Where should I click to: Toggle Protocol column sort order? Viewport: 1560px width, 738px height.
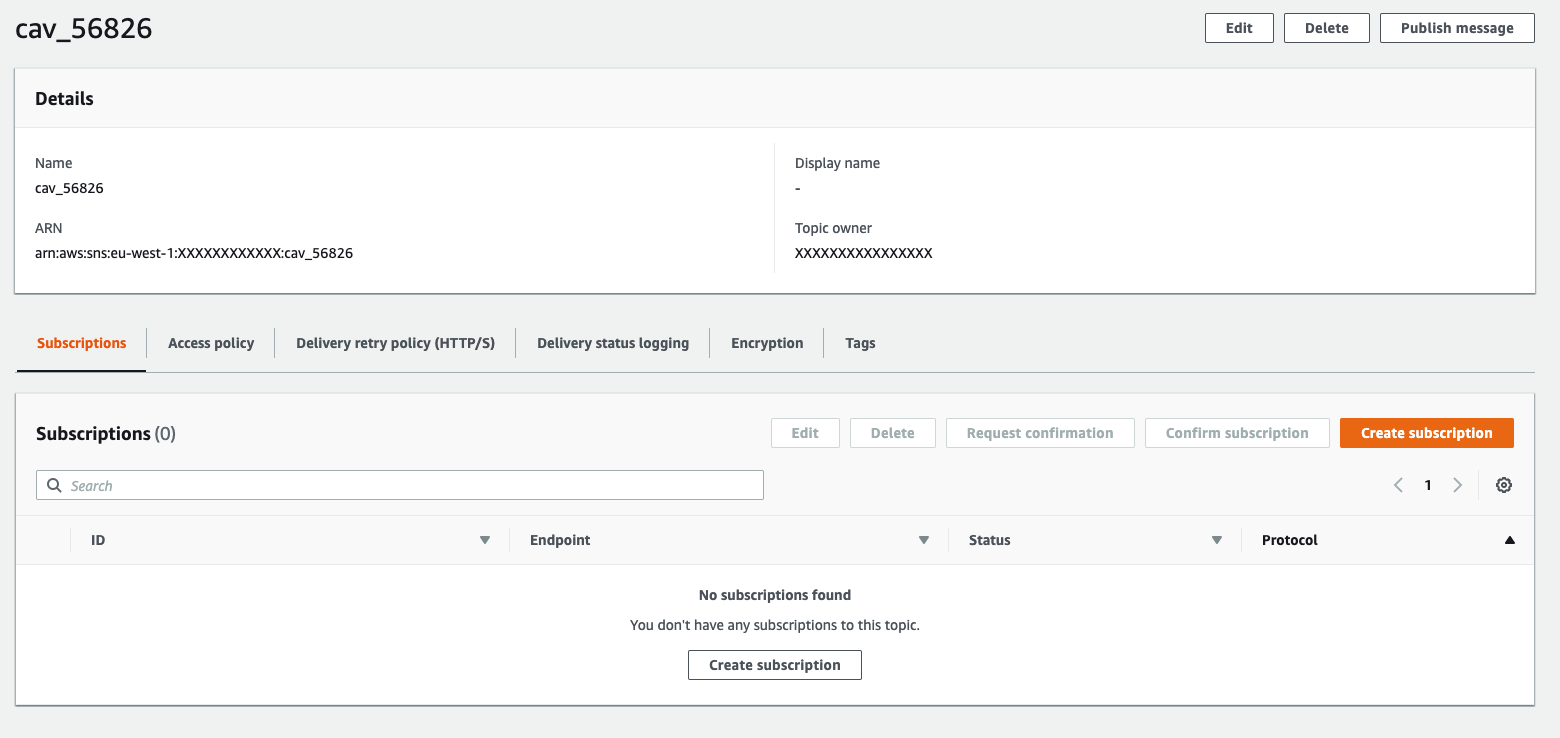pos(1509,540)
